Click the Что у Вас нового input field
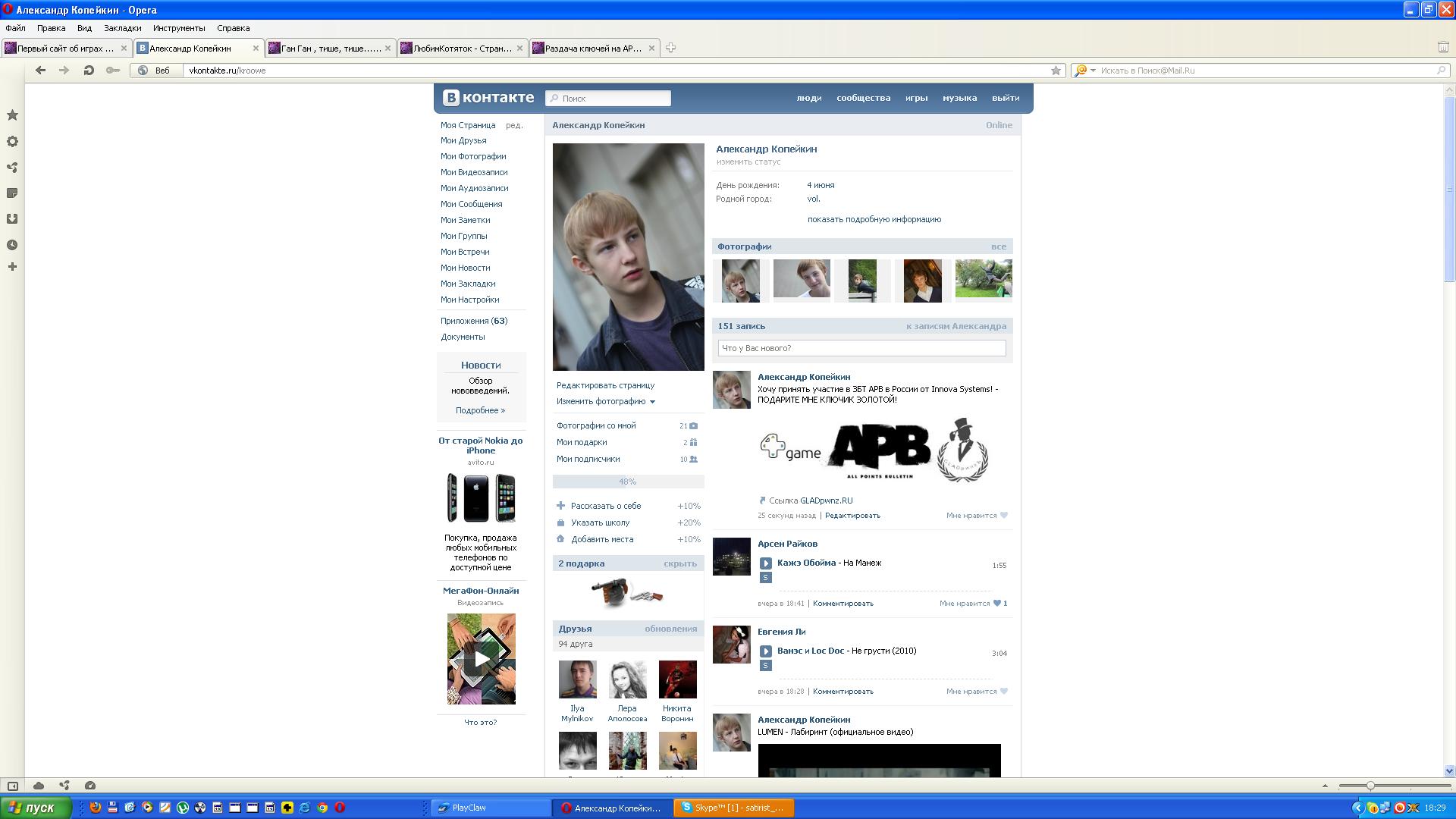 (x=861, y=348)
